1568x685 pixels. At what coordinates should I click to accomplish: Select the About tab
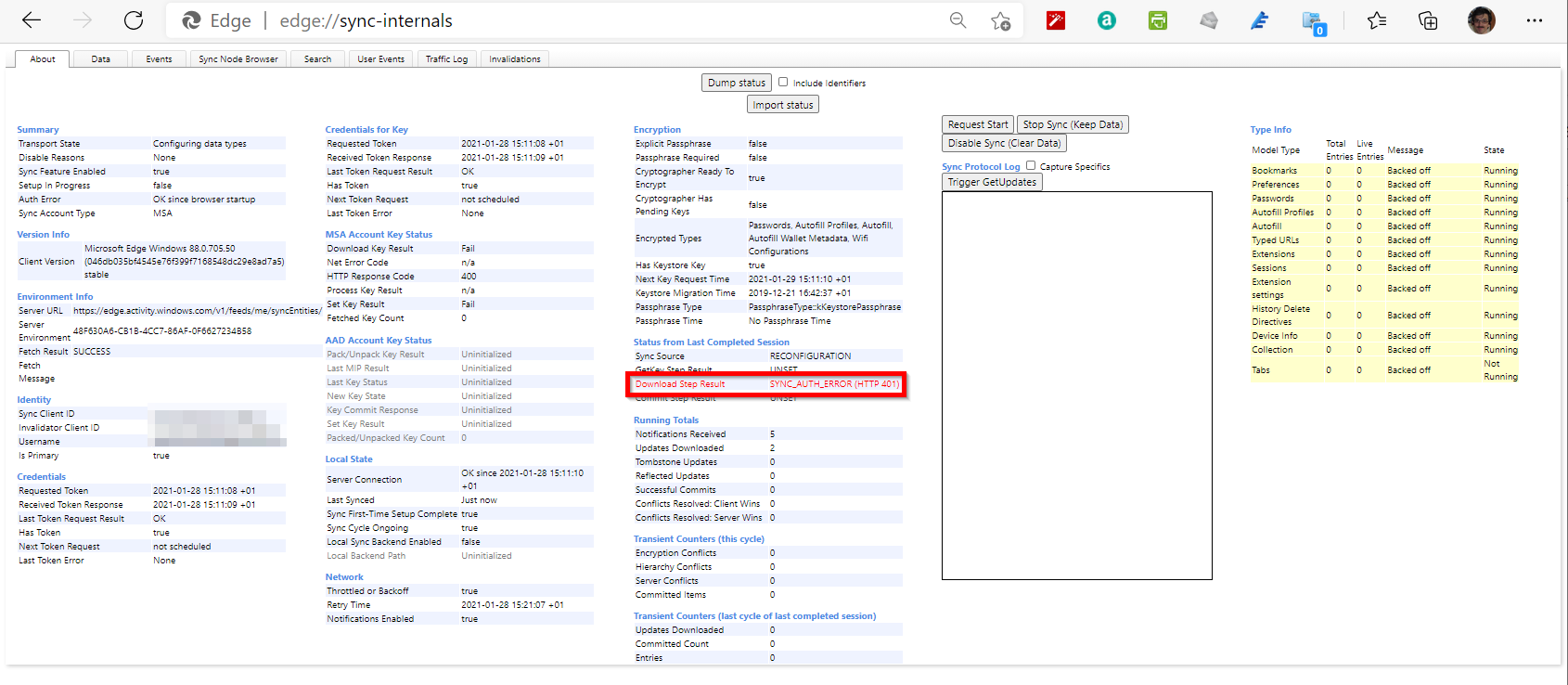(43, 59)
